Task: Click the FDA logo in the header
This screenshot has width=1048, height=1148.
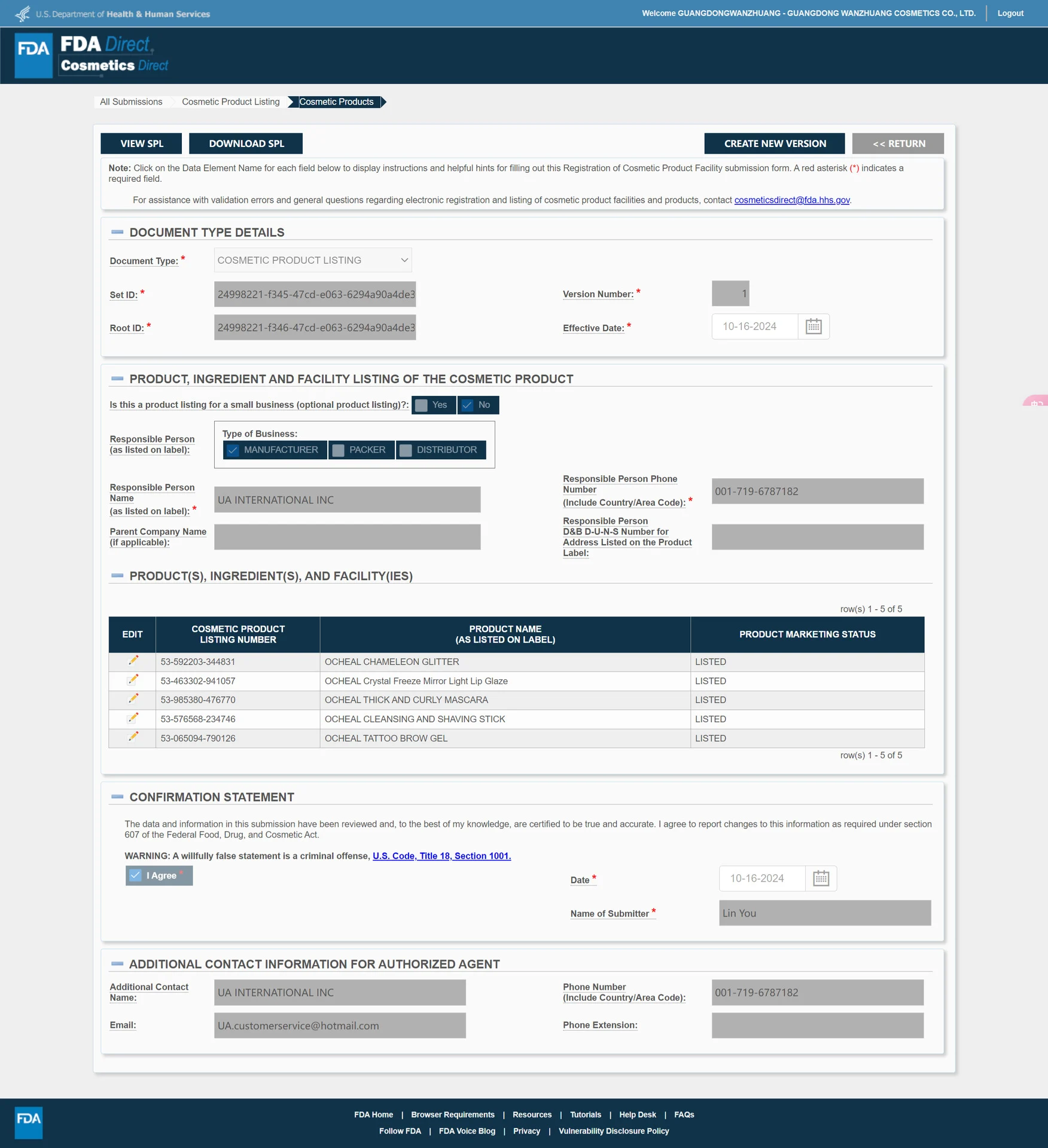Action: [33, 55]
